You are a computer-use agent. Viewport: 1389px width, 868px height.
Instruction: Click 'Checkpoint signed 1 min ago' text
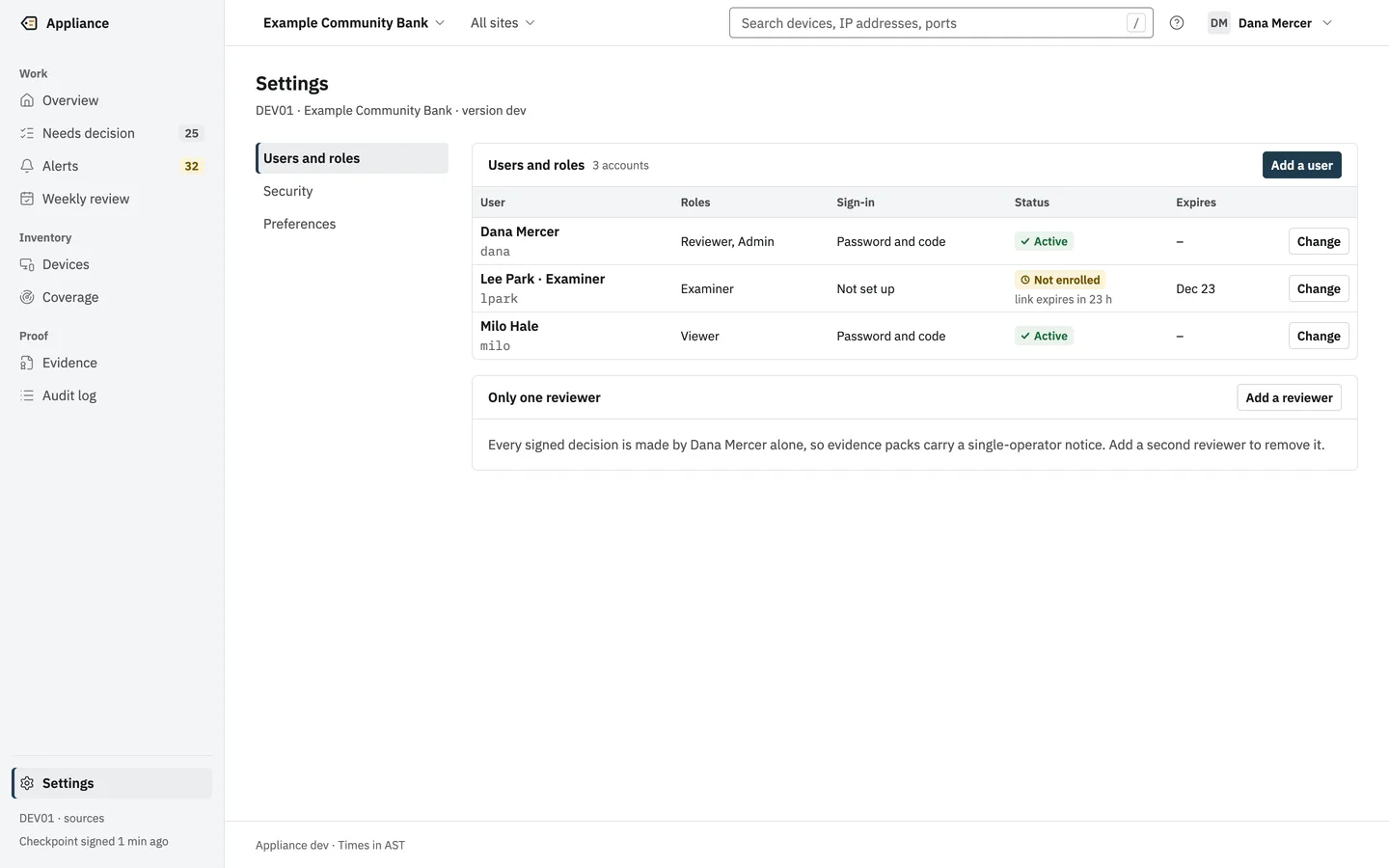[94, 841]
